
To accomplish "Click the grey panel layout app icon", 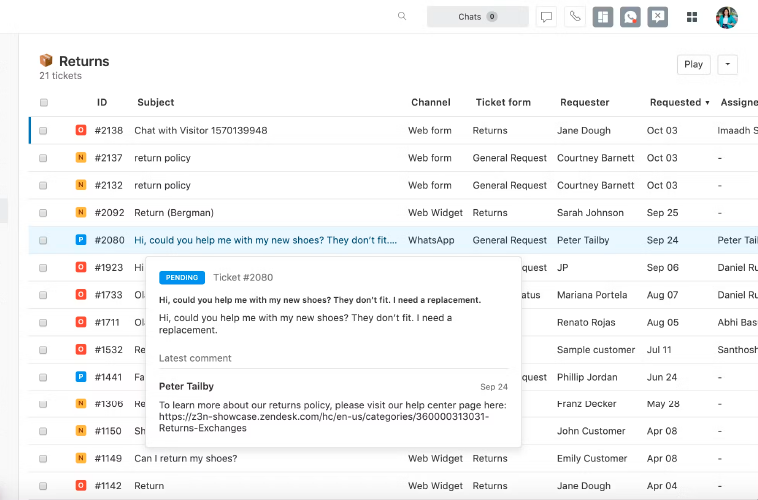I will [x=602, y=17].
